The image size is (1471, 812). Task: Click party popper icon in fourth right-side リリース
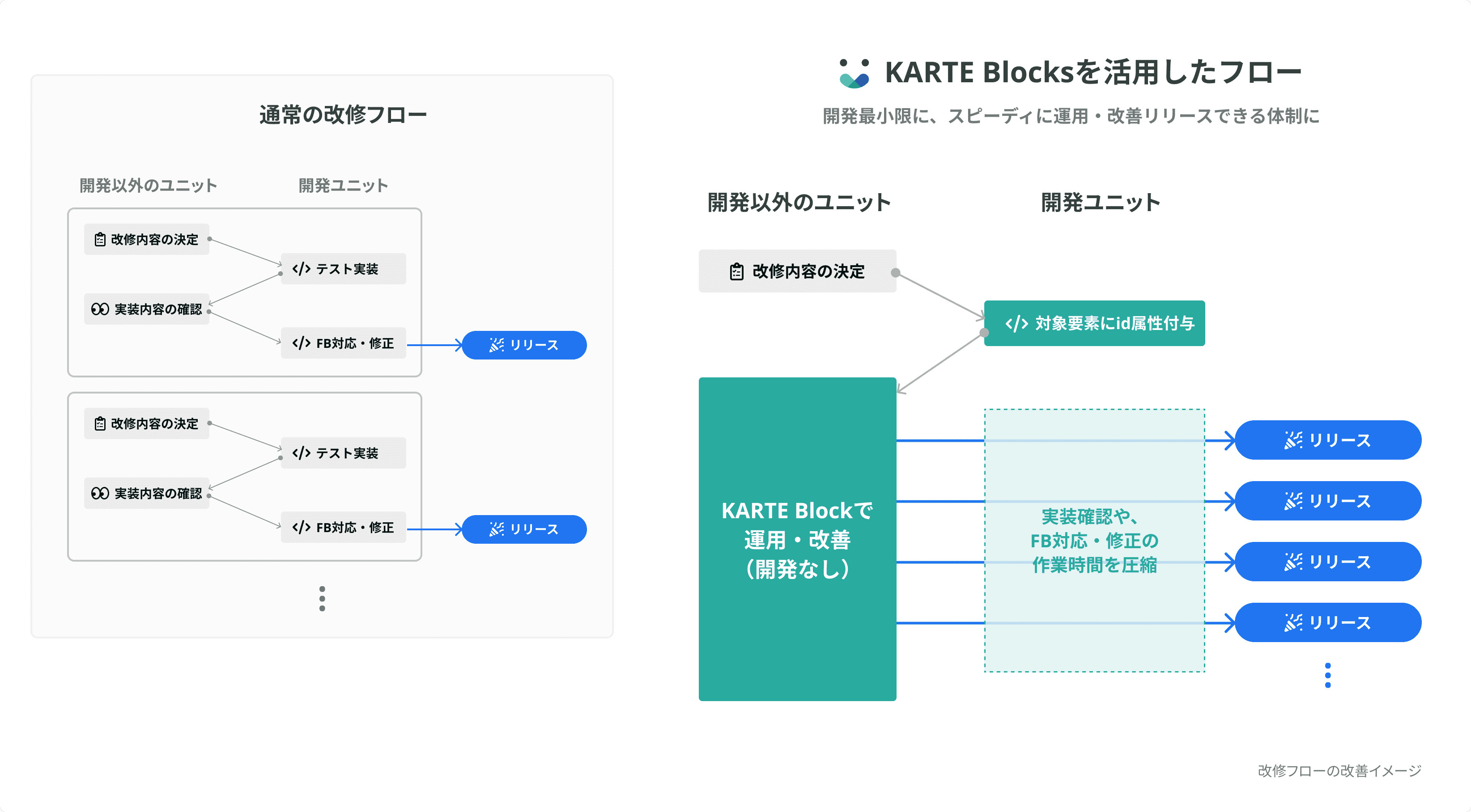pyautogui.click(x=1293, y=622)
